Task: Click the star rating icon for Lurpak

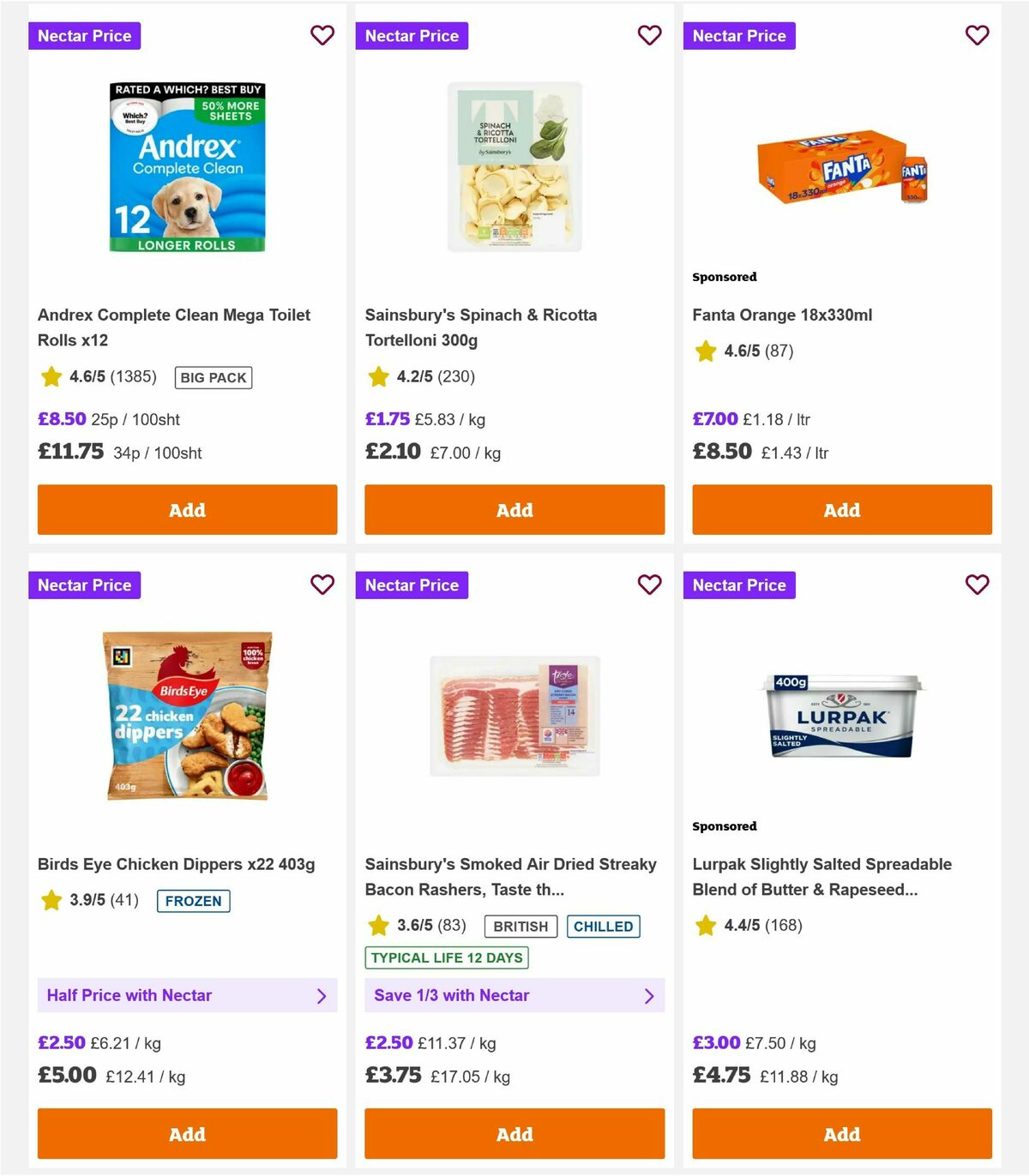Action: tap(705, 926)
